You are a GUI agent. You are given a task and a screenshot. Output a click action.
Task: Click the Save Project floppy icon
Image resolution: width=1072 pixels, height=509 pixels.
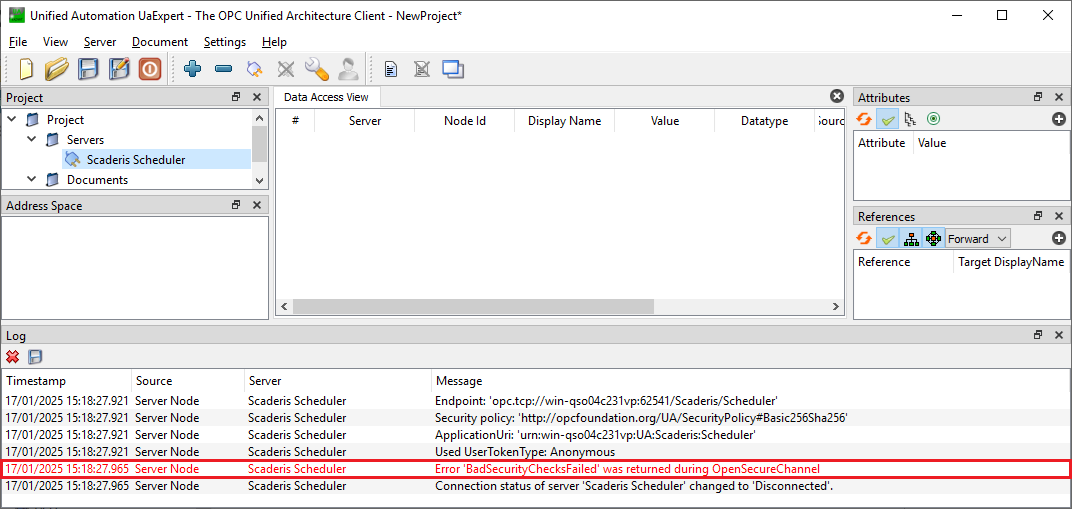(x=89, y=69)
